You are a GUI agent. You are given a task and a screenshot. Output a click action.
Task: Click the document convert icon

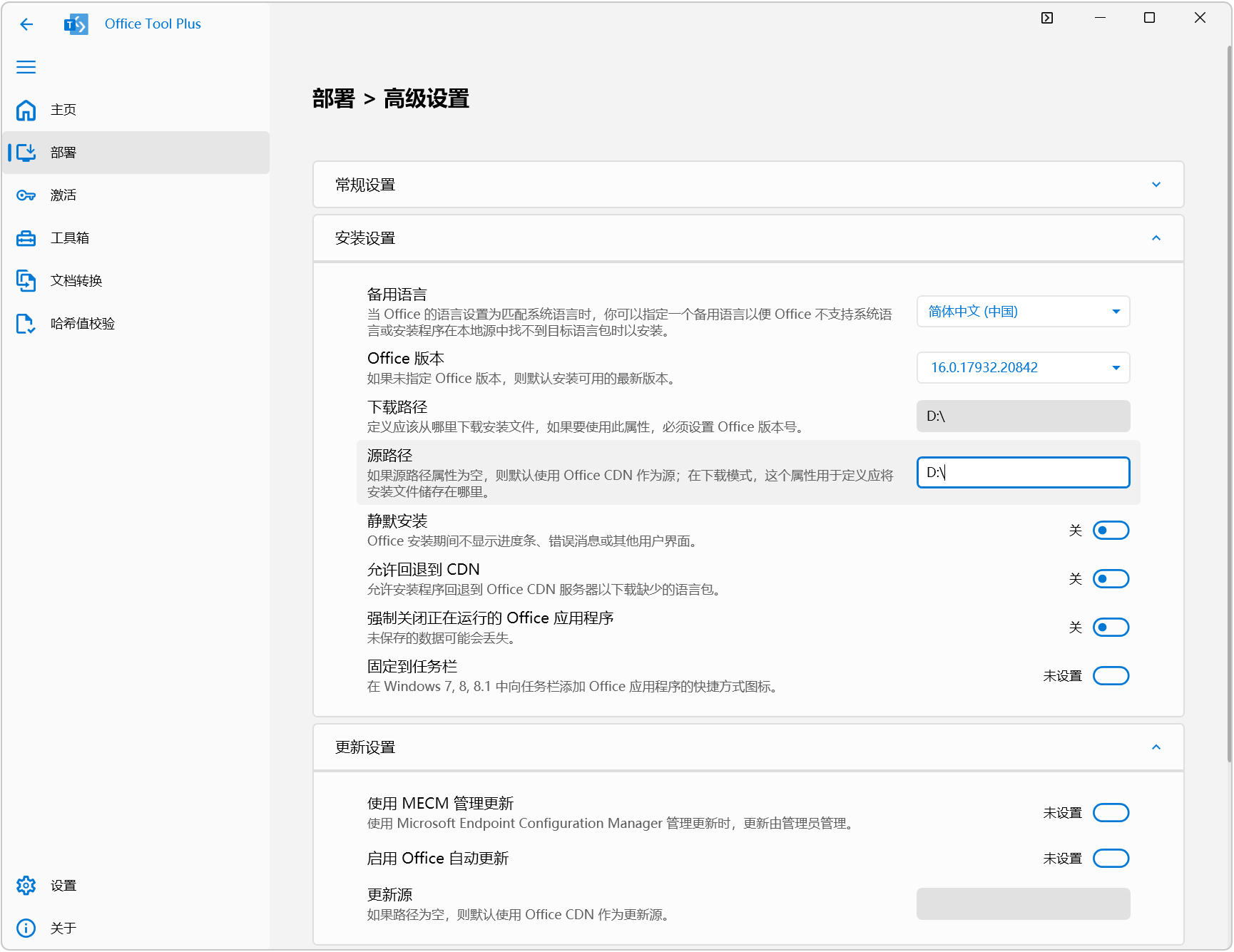click(26, 281)
